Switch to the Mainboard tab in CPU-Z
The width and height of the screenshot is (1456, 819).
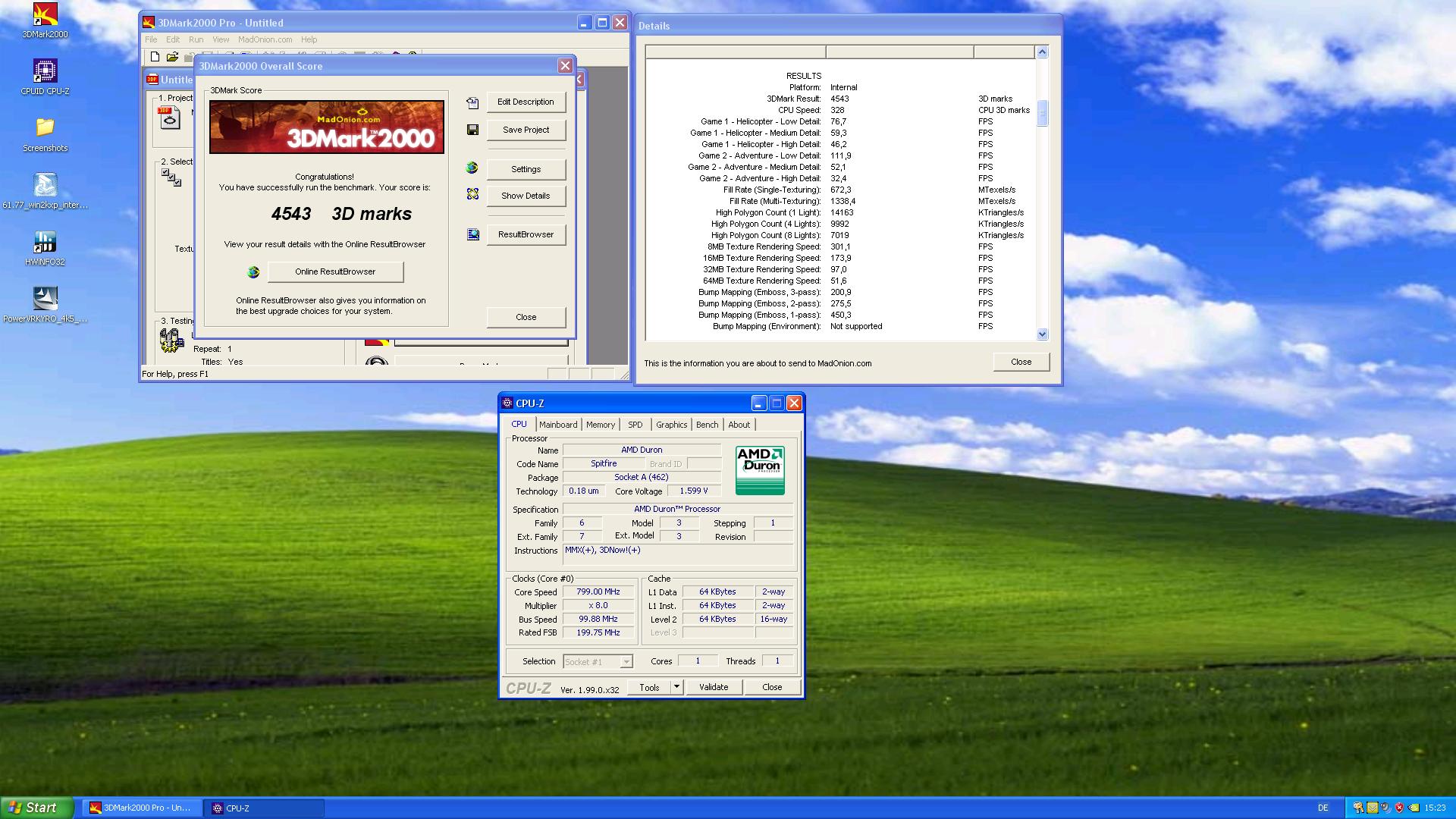[x=557, y=424]
